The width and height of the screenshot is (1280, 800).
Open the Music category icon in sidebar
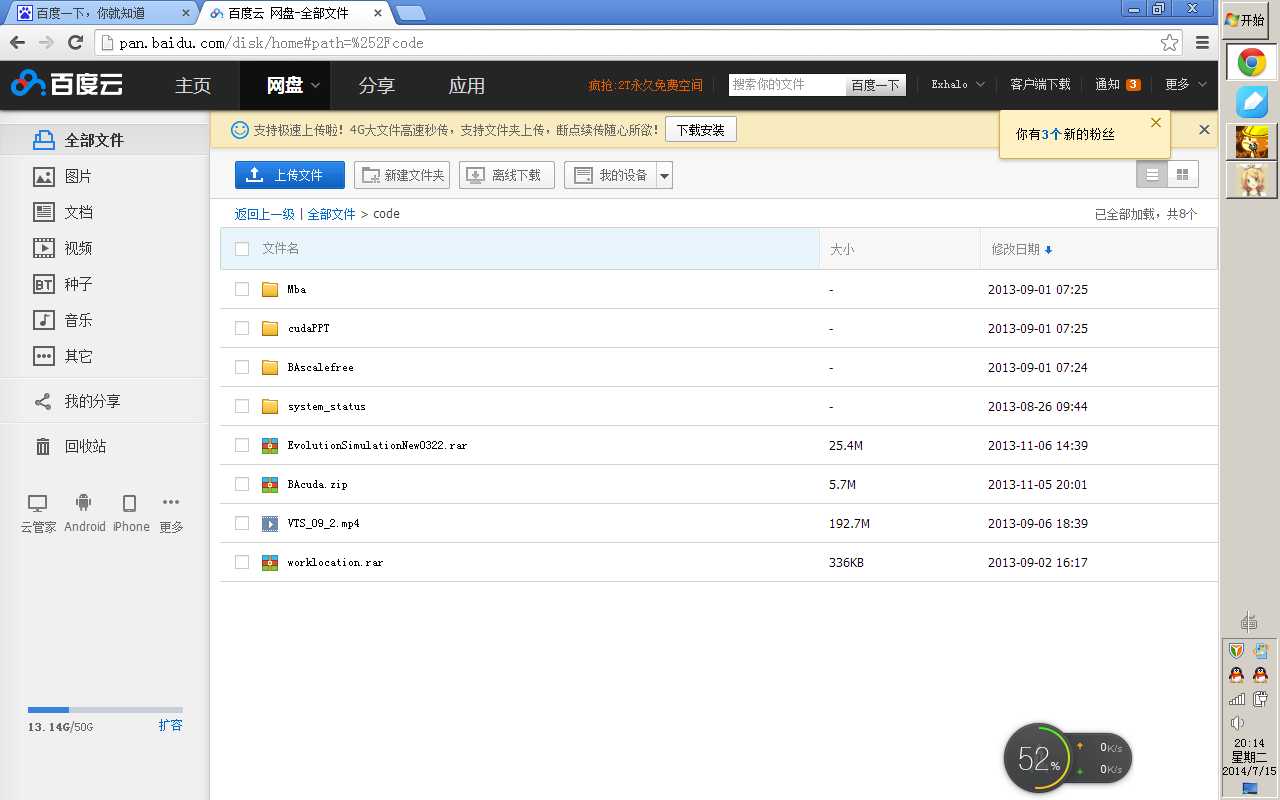(43, 320)
